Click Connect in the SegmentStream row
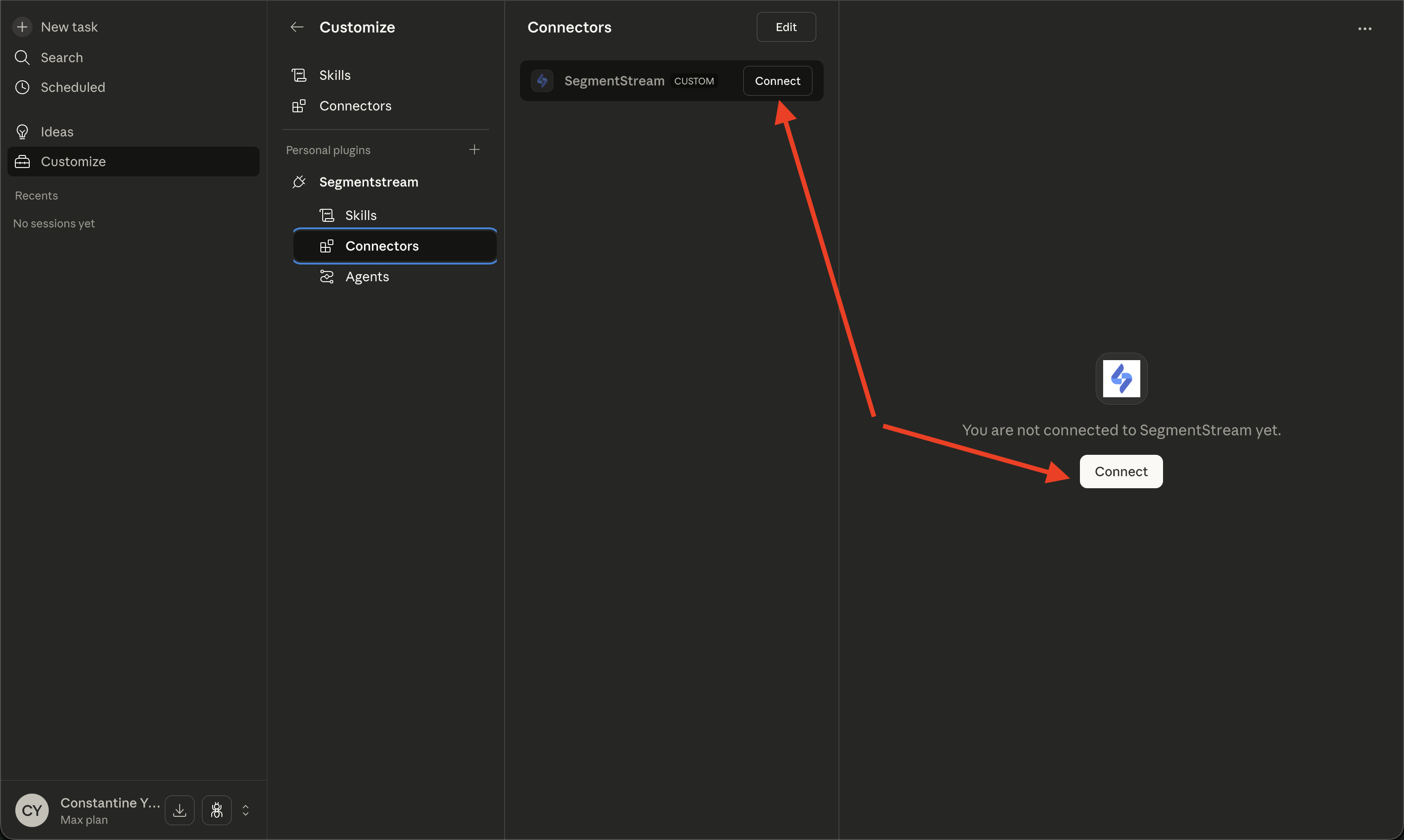Viewport: 1404px width, 840px height. pos(777,81)
